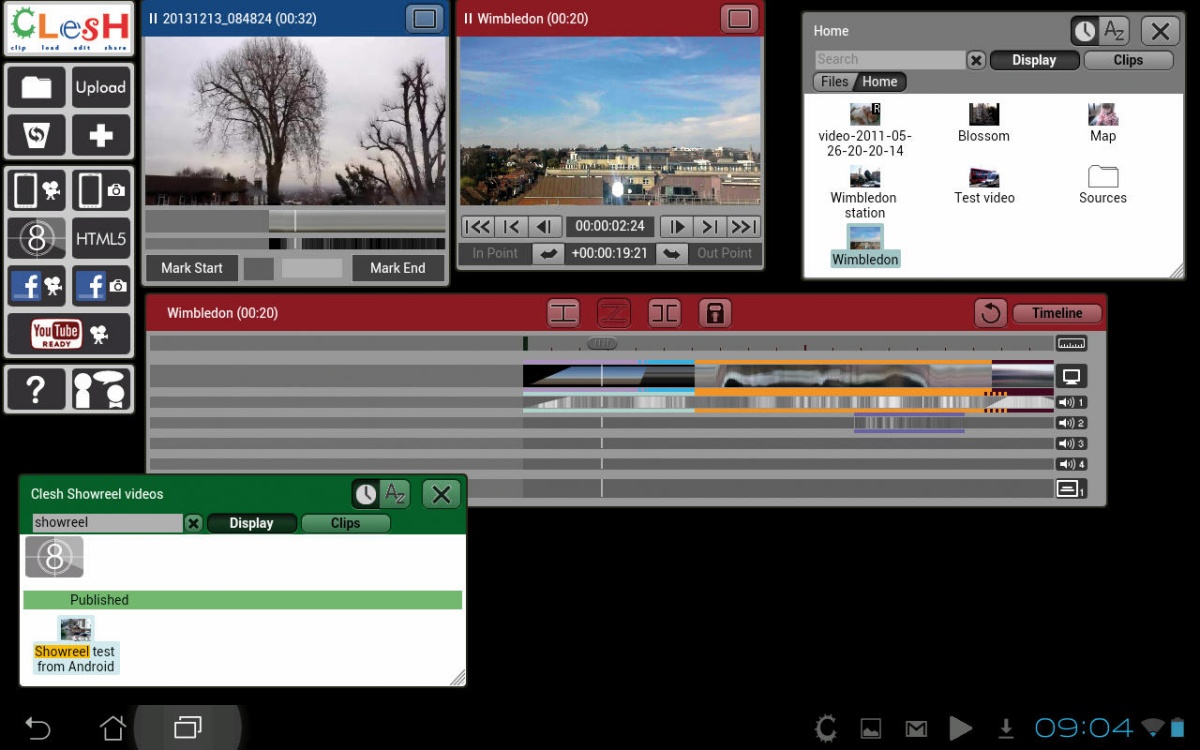
Task: Switch to Clips tab in Home panel
Action: 1128,60
